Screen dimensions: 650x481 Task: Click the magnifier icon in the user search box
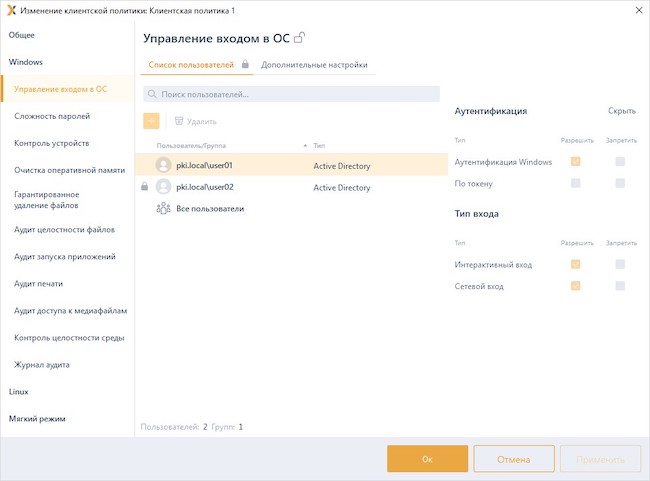151,94
